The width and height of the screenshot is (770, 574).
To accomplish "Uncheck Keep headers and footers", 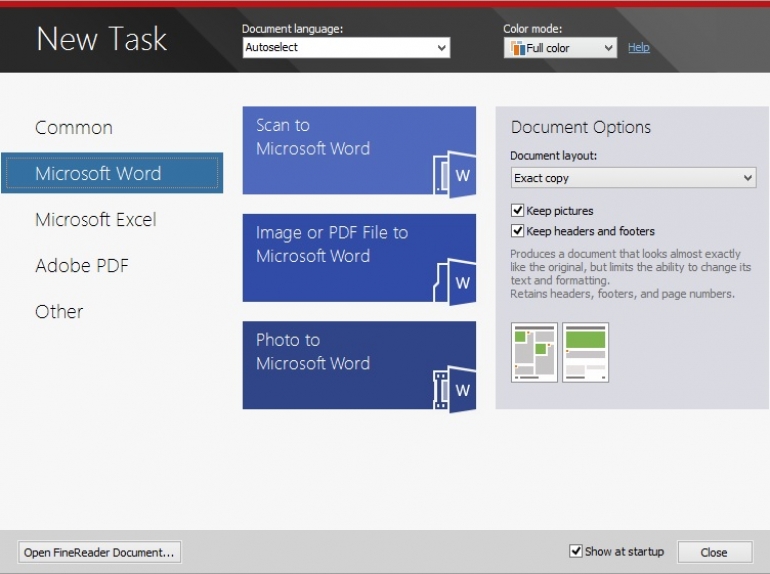I will click(x=517, y=231).
